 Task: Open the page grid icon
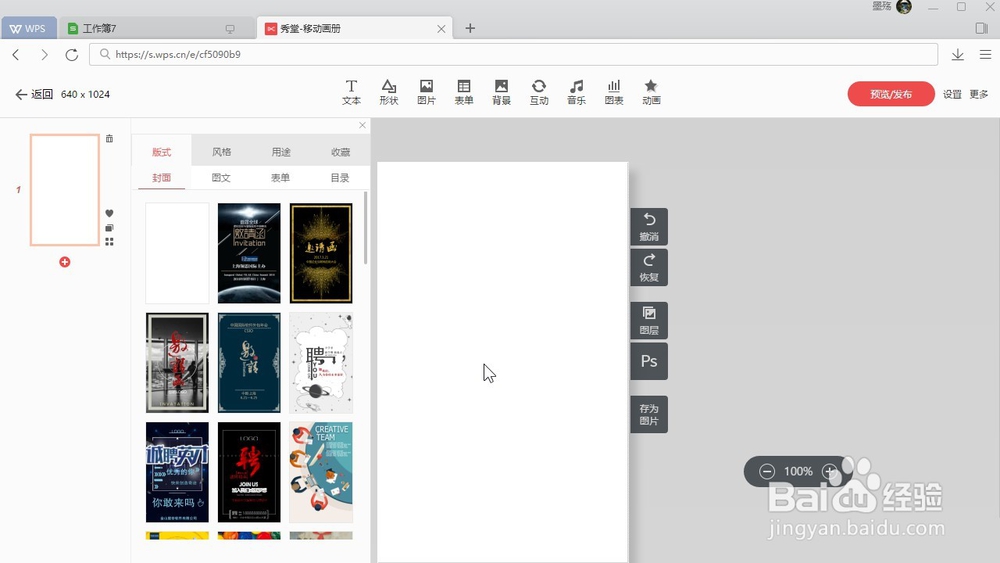(109, 242)
